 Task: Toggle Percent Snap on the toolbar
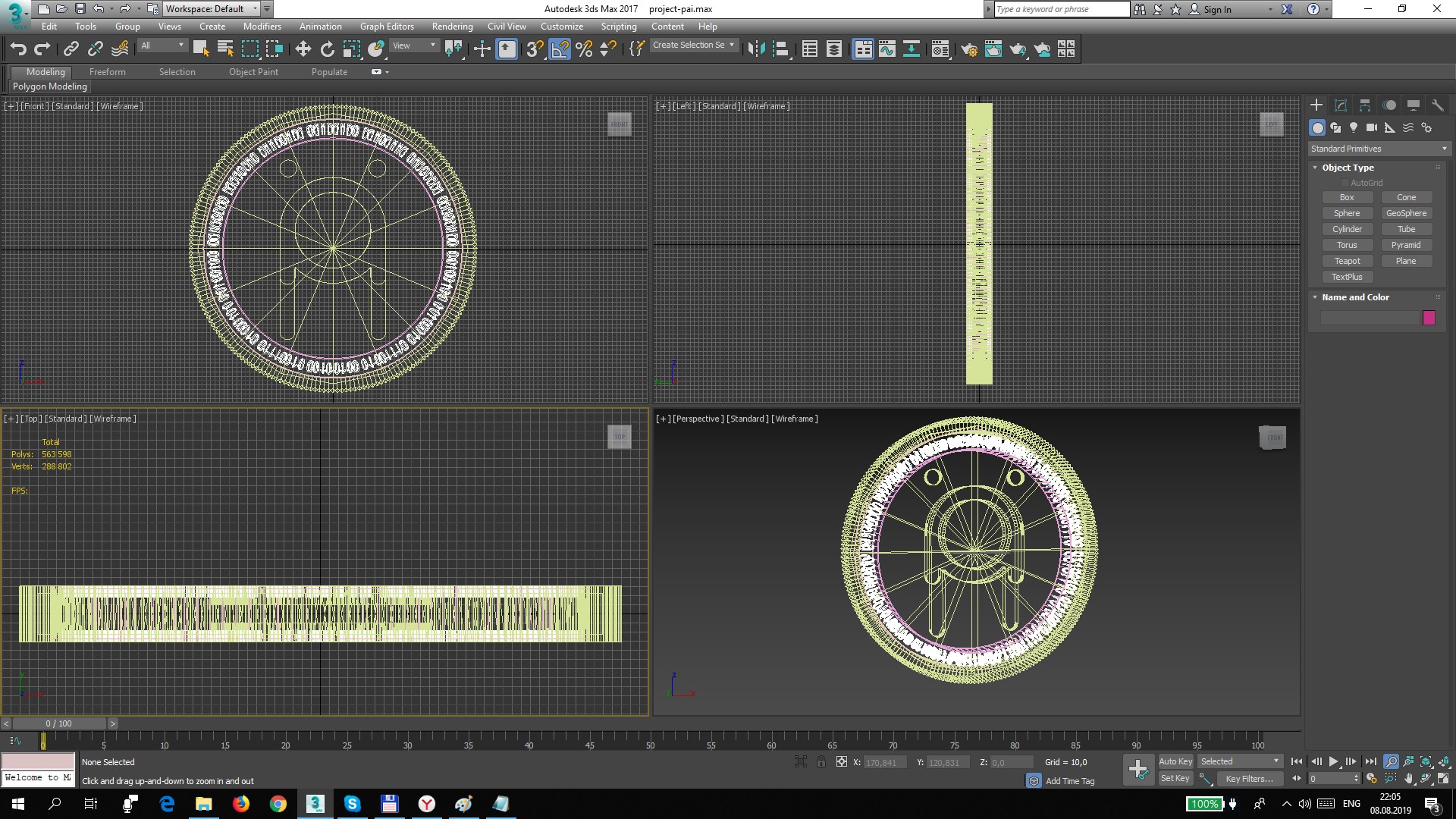click(x=584, y=49)
